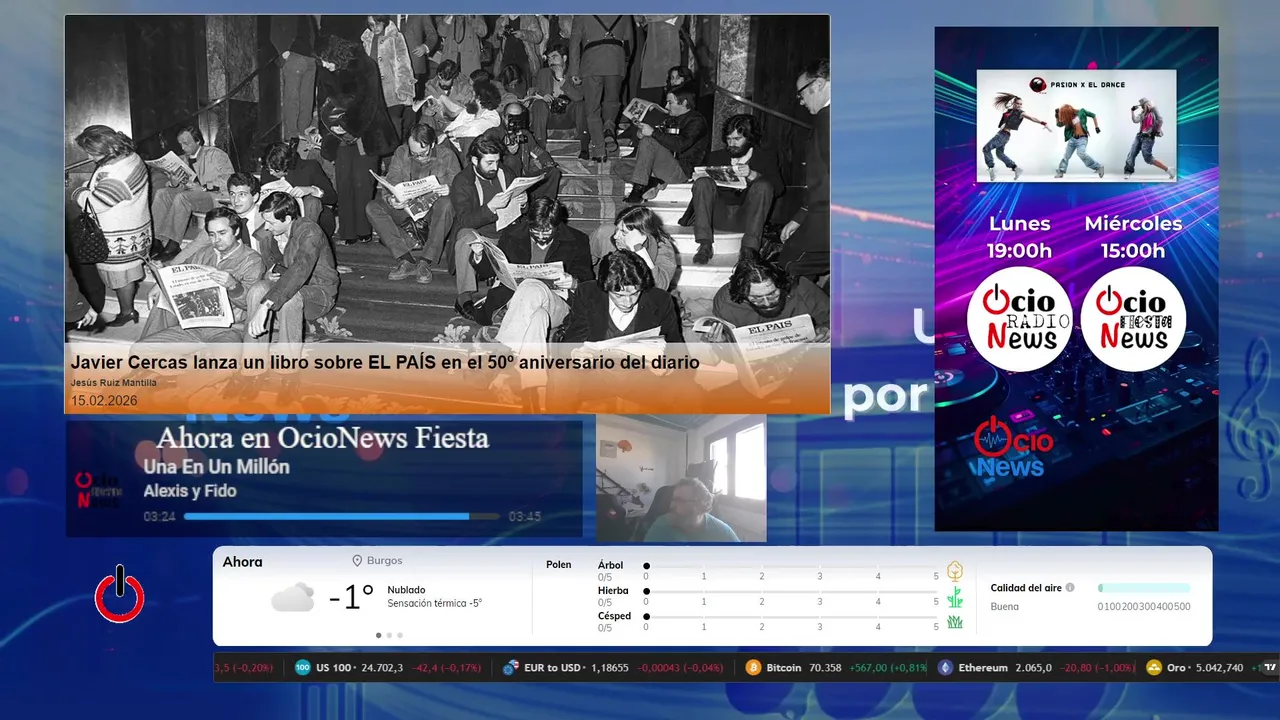Click the EUR to USD flag icon
This screenshot has width=1280, height=720.
pos(511,667)
